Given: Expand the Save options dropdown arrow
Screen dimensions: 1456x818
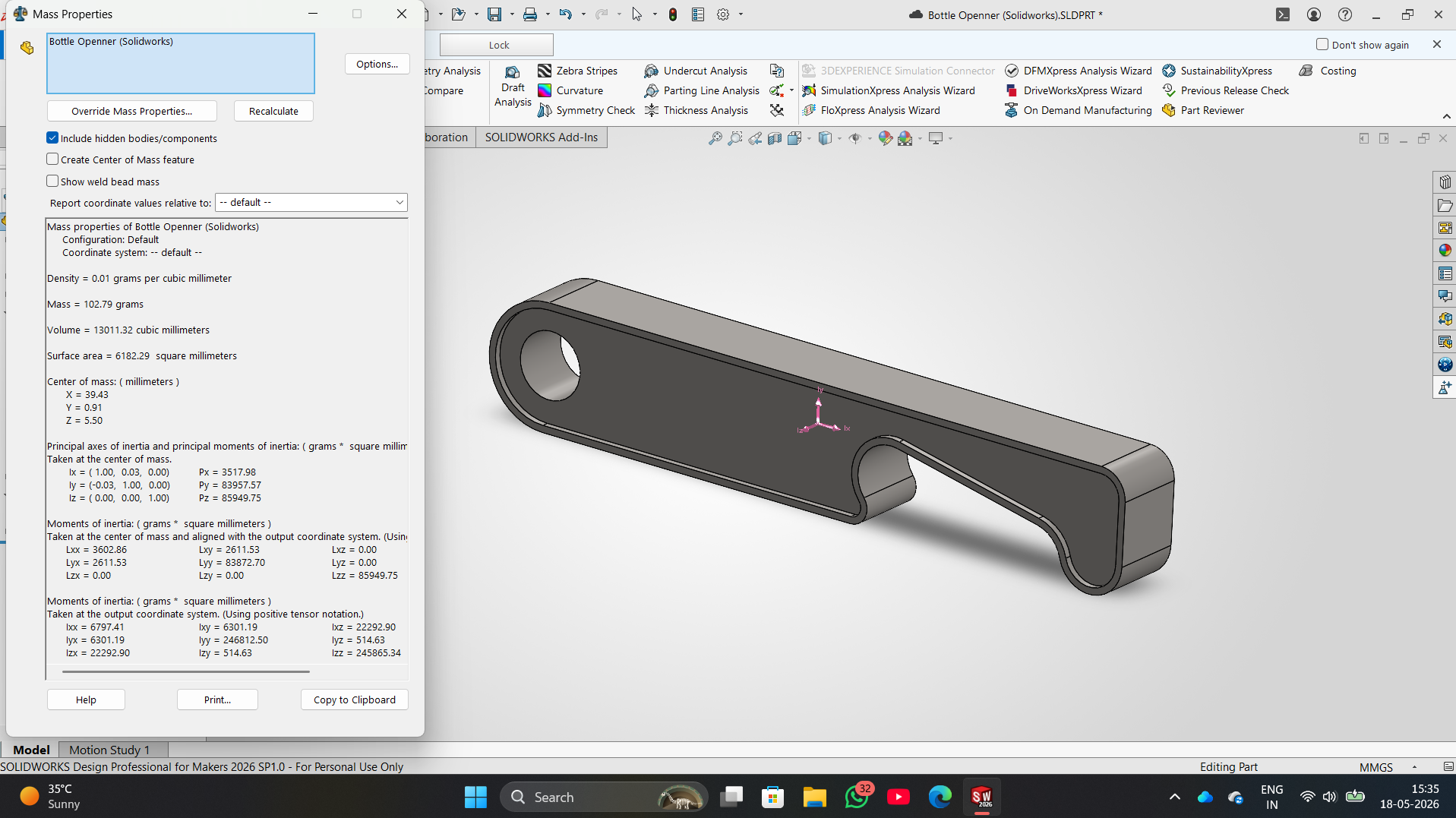Looking at the screenshot, I should pos(512,14).
